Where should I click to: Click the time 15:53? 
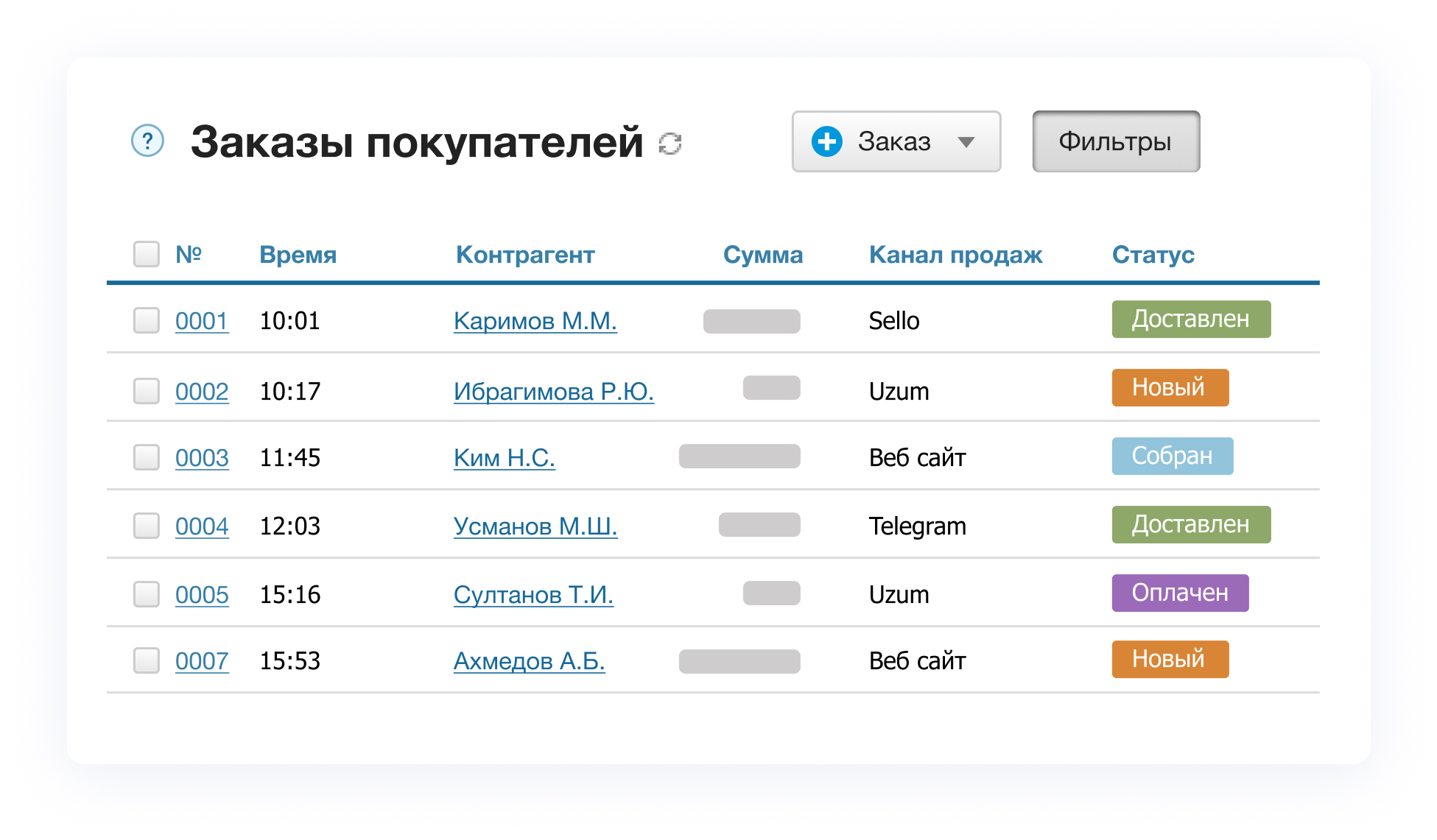(290, 661)
